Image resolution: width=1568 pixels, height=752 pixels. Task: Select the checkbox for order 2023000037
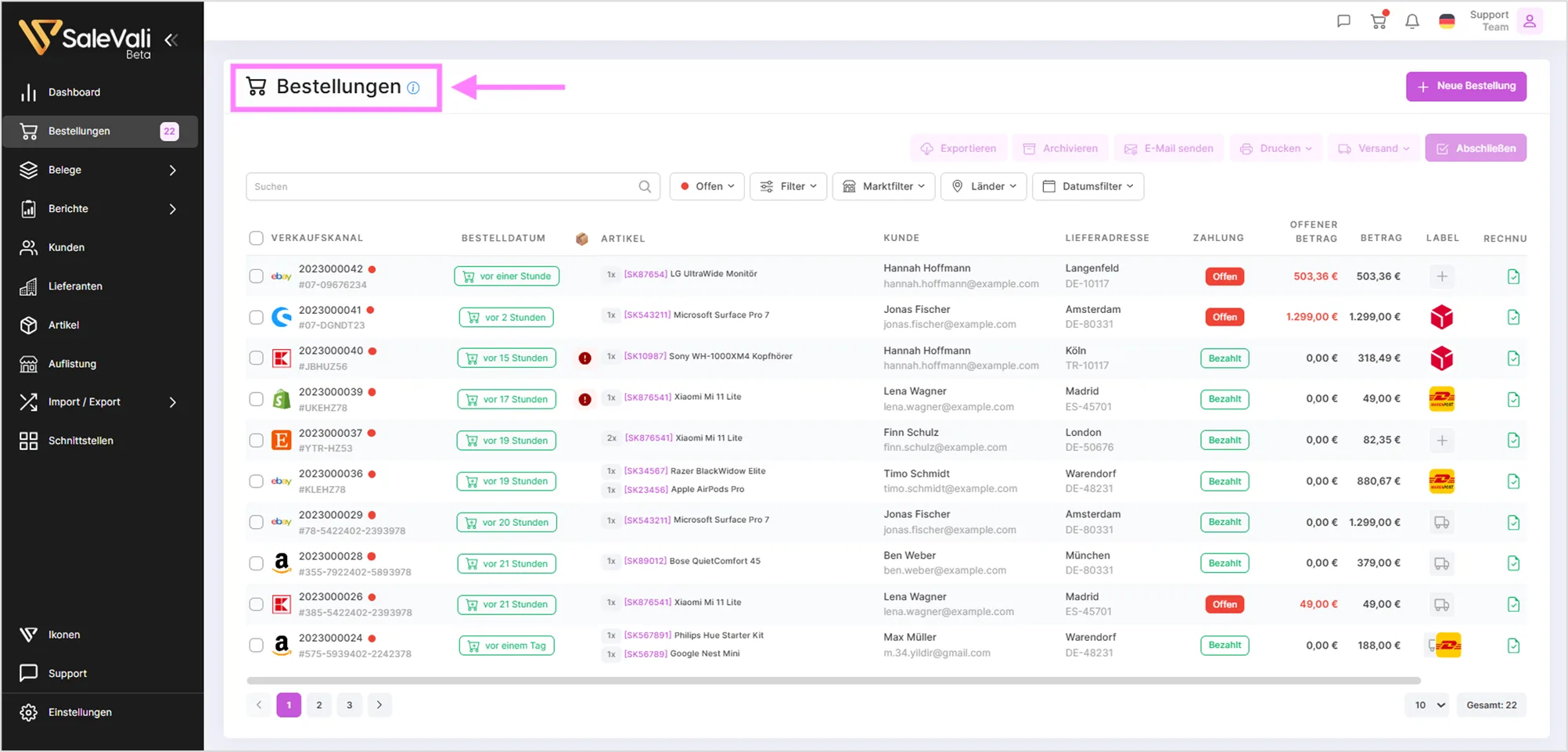(256, 441)
